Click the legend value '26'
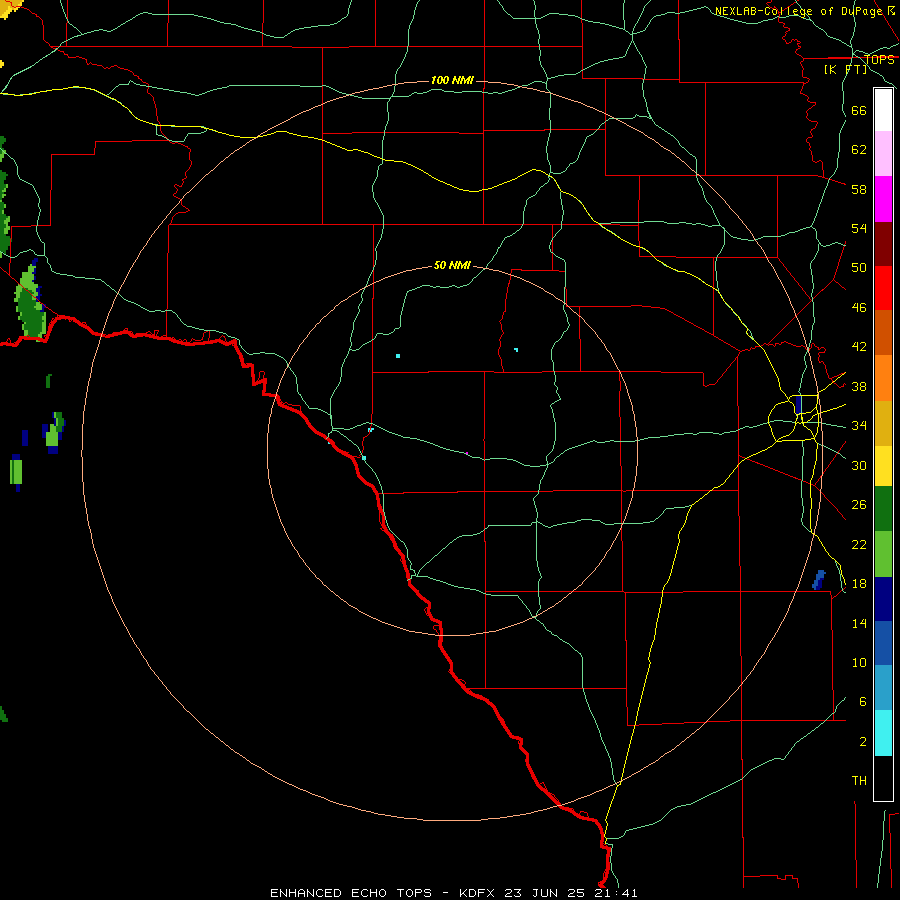This screenshot has height=900, width=900. tap(859, 505)
